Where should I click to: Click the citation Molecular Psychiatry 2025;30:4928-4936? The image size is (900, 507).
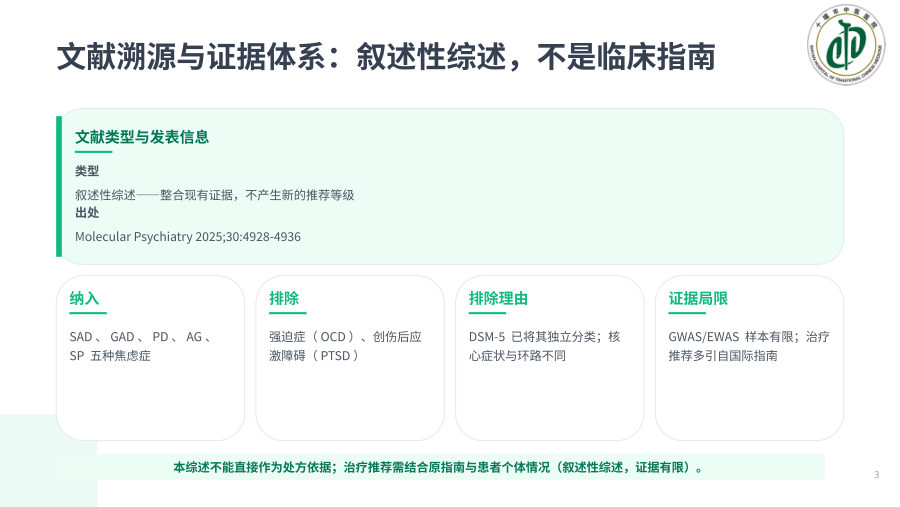pyautogui.click(x=188, y=237)
